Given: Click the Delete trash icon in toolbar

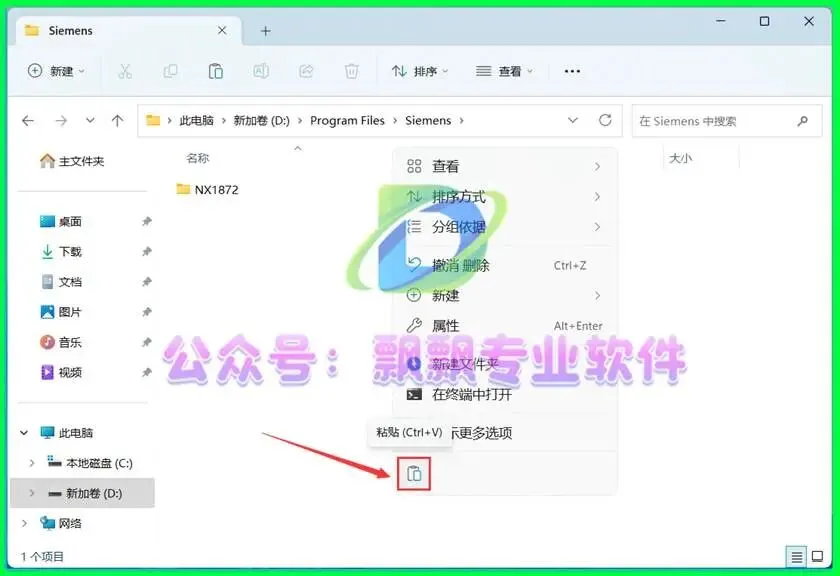Looking at the screenshot, I should pyautogui.click(x=351, y=71).
